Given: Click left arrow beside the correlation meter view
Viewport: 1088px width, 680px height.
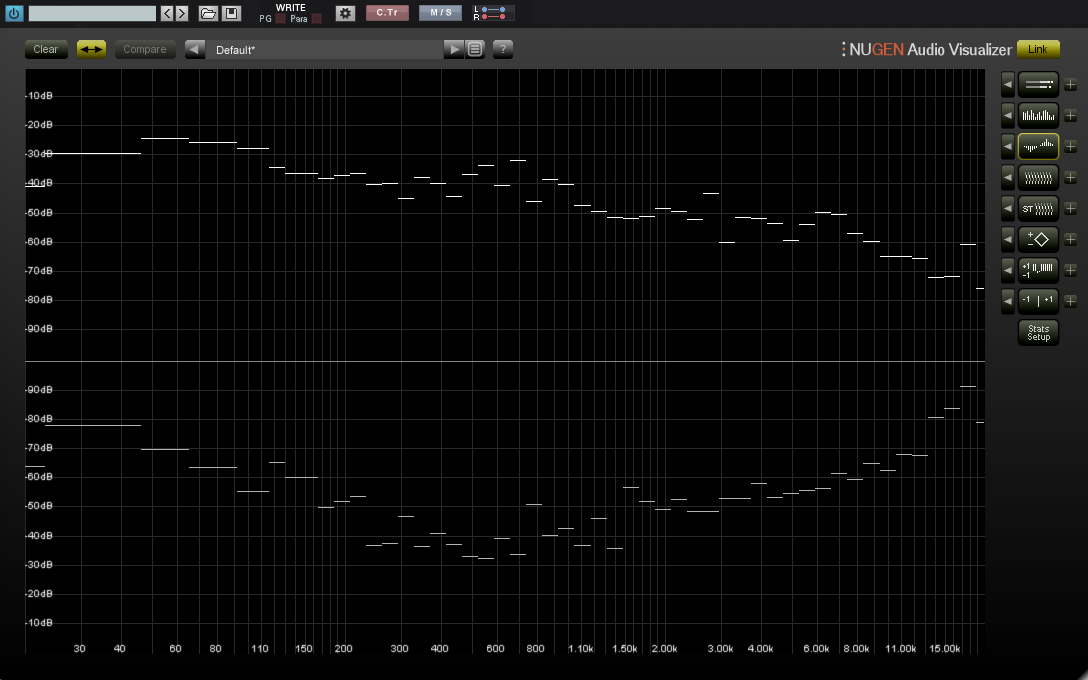Looking at the screenshot, I should click(x=1007, y=300).
